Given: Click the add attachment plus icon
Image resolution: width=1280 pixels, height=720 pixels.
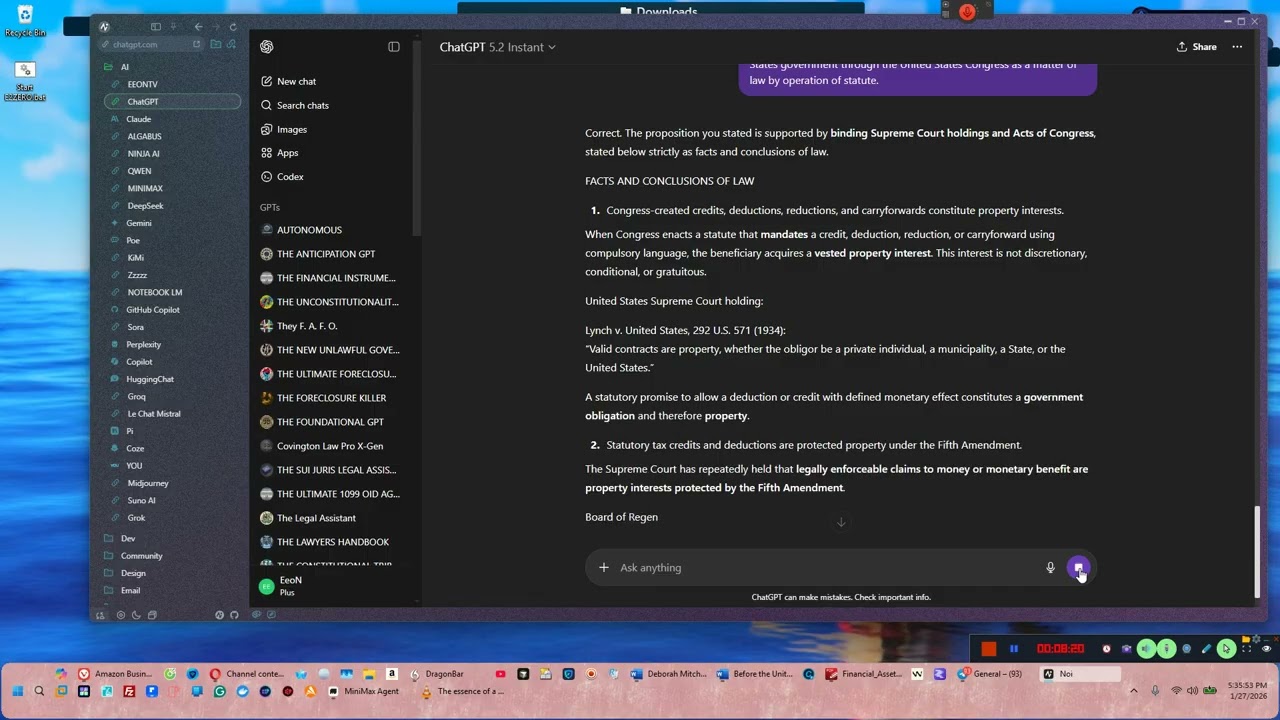Looking at the screenshot, I should 603,568.
